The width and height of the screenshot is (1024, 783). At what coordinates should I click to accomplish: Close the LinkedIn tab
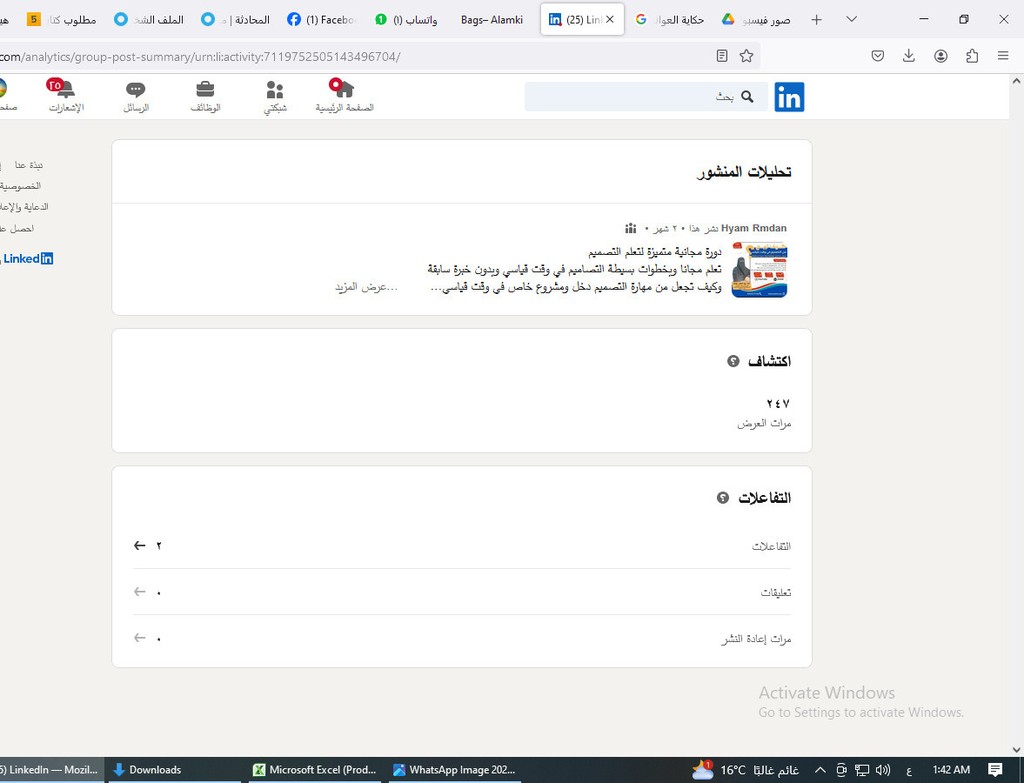610,20
